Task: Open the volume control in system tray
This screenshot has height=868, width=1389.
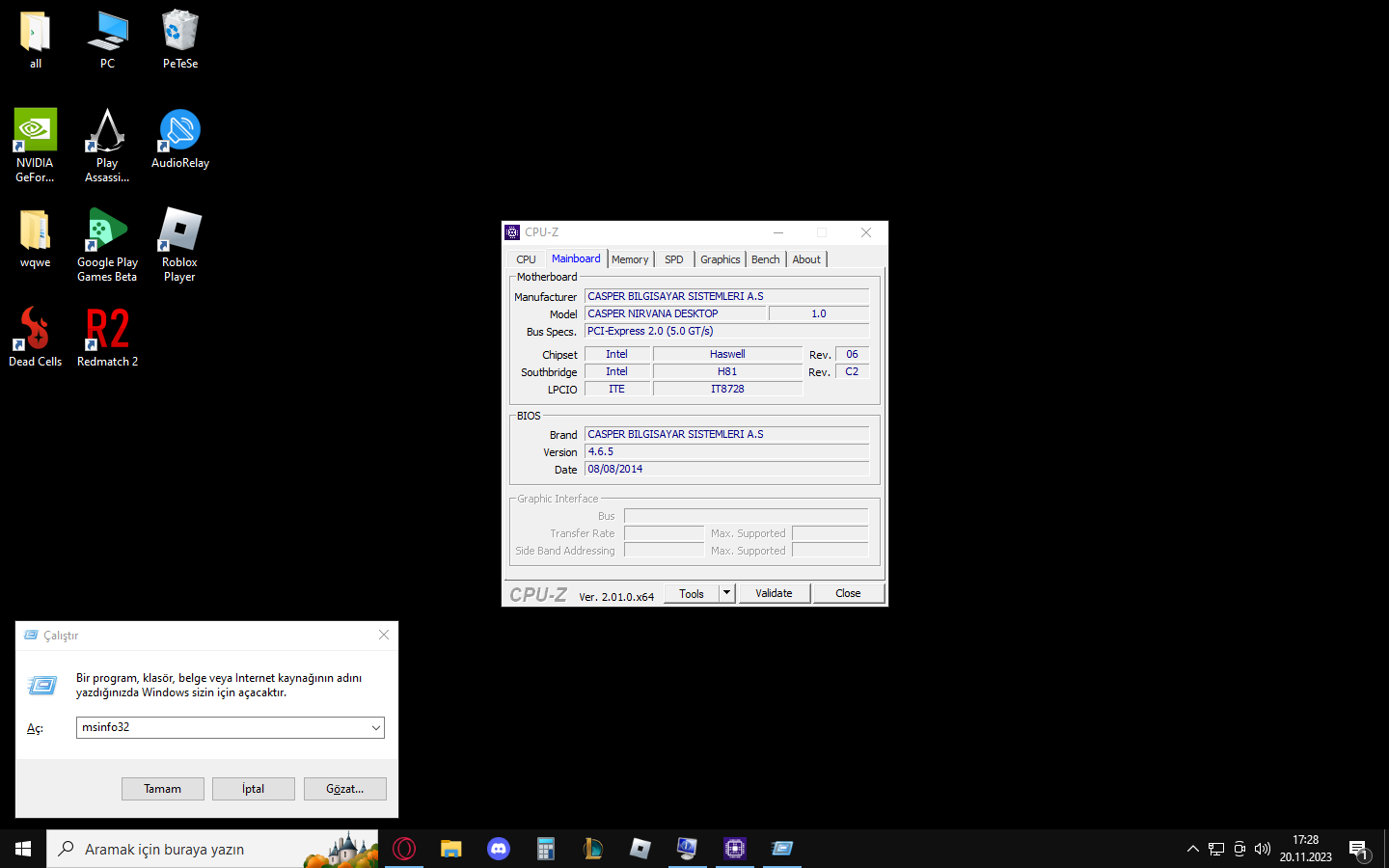Action: (x=1263, y=849)
